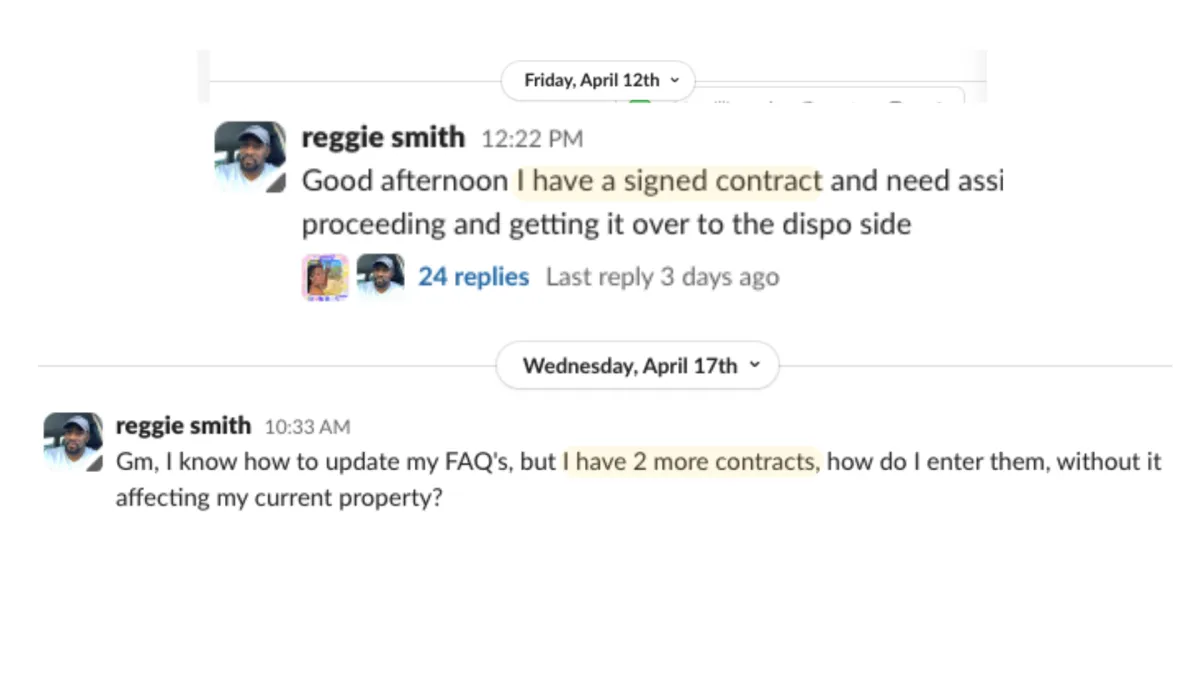Image resolution: width=1200 pixels, height=675 pixels.
Task: Click the second thread replier's avatar
Action: pos(381,277)
